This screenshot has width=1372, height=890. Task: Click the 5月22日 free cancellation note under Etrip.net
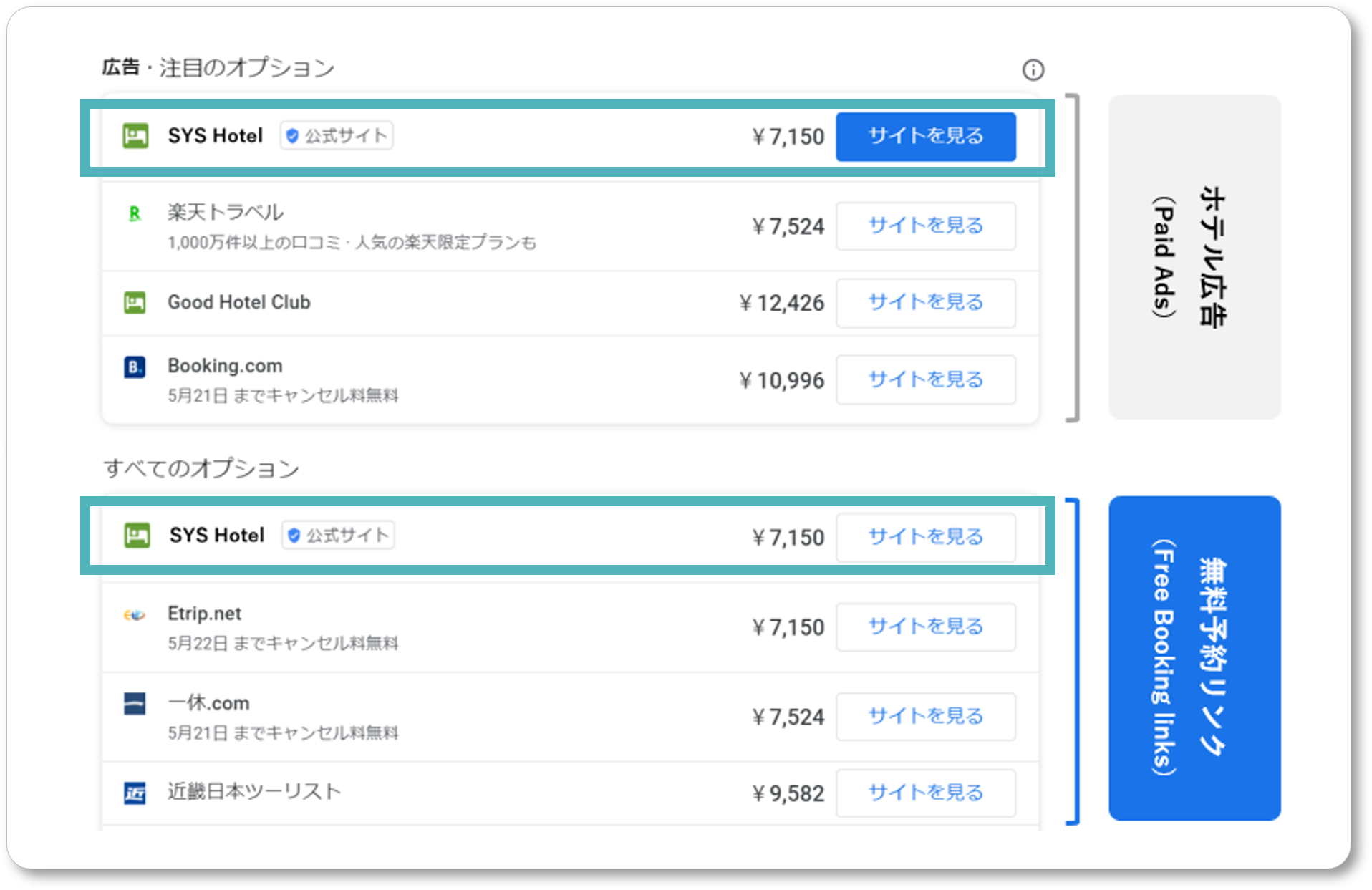tap(283, 643)
